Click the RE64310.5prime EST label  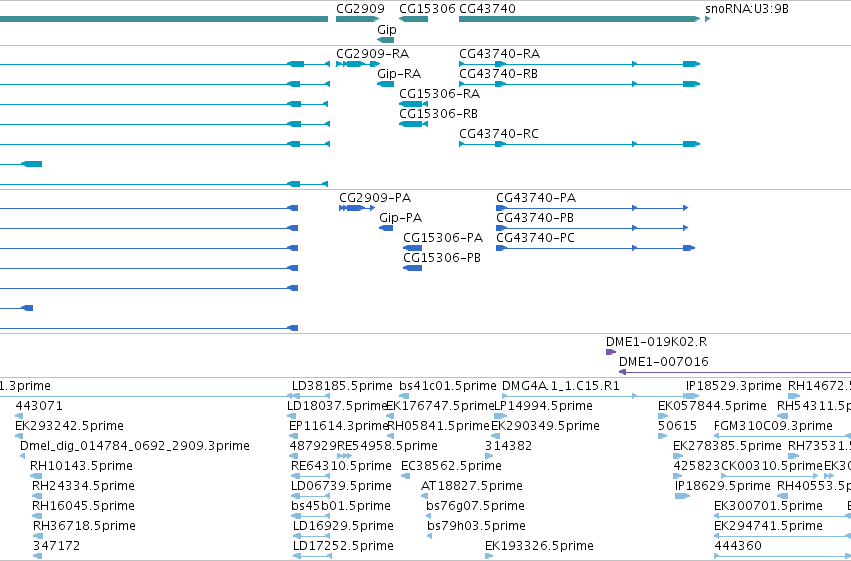341,466
